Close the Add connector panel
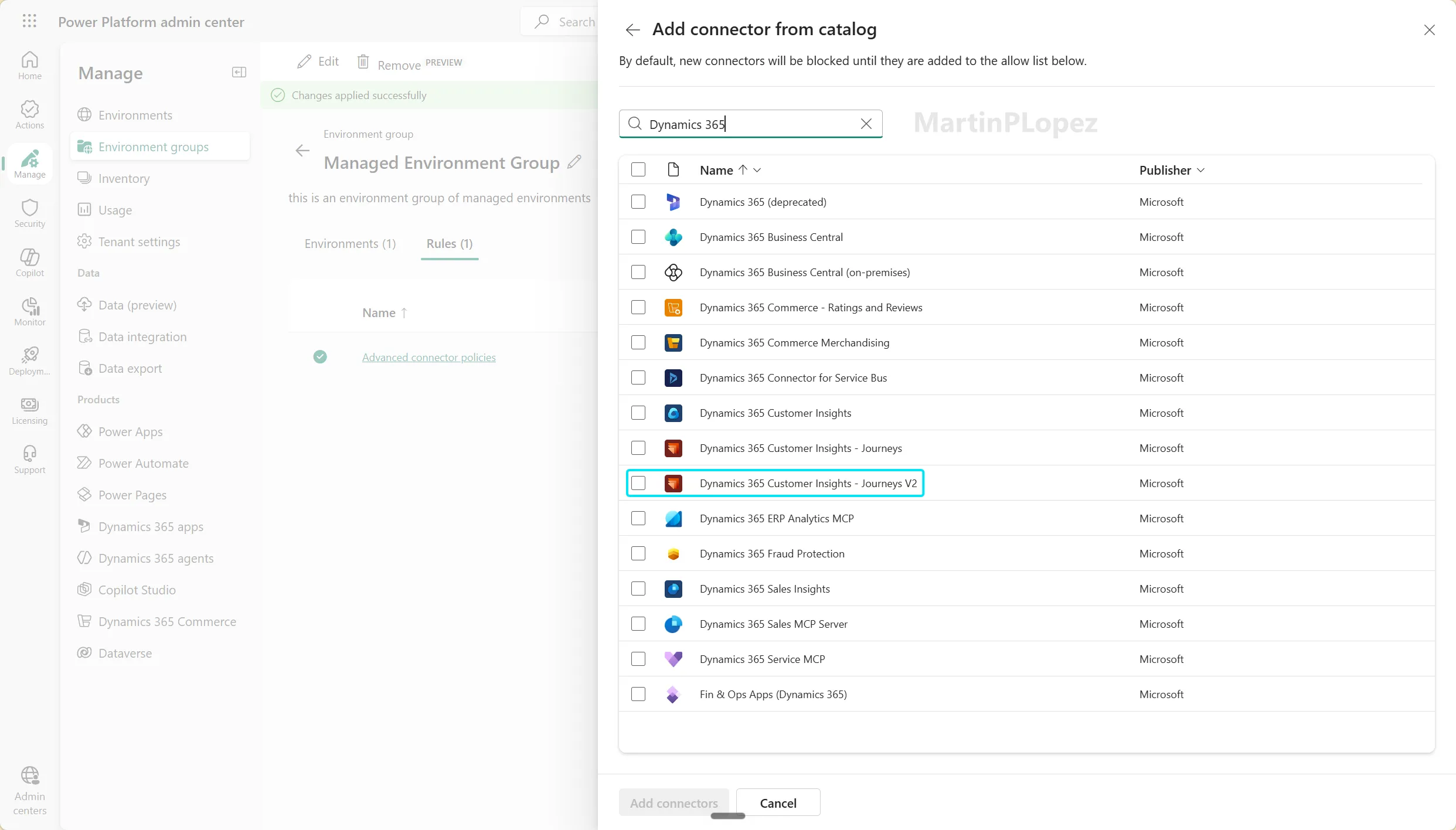 (x=1429, y=30)
